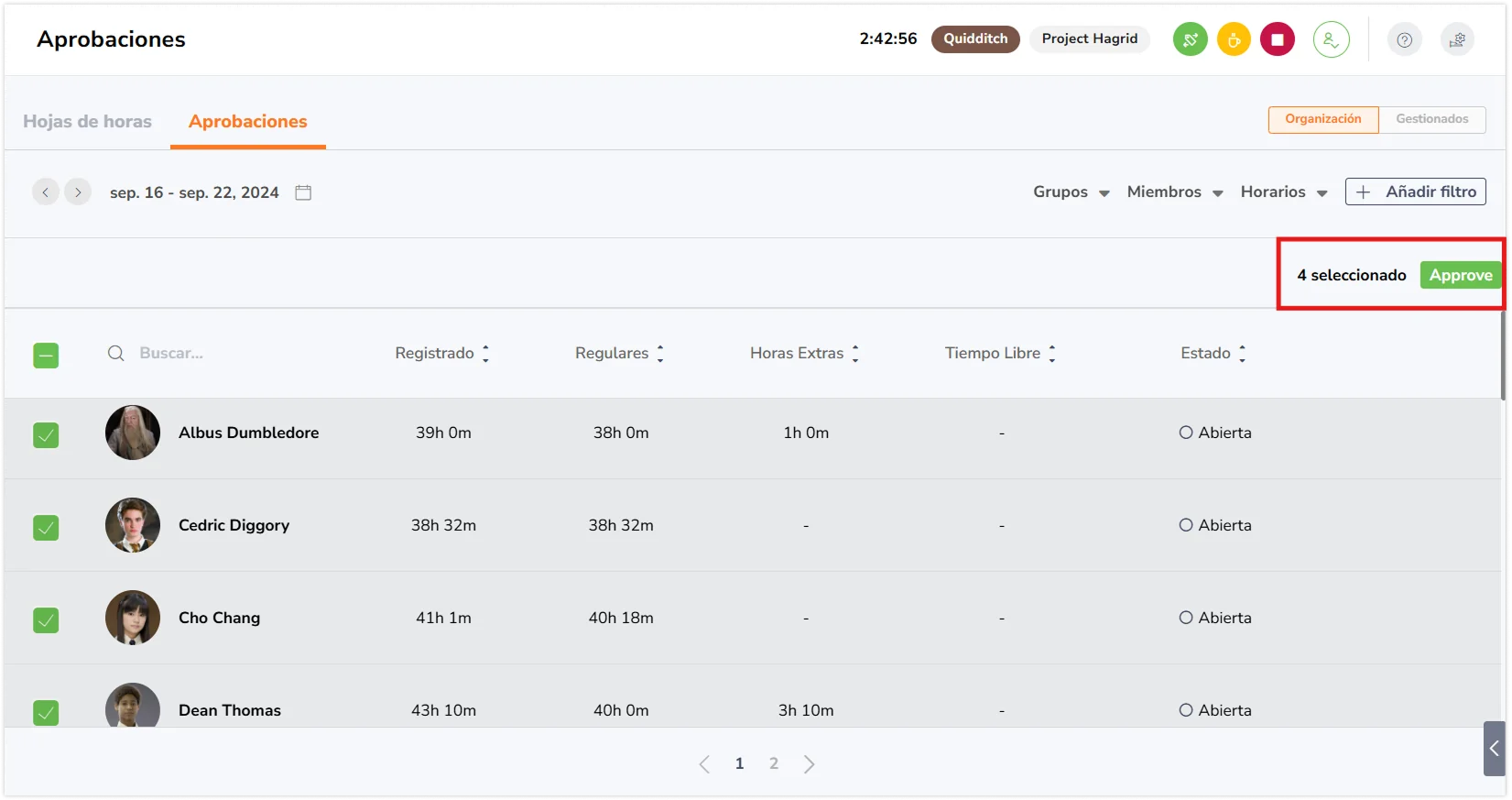This screenshot has height=800, width=1512.
Task: Open Cedric Diggory's avatar
Action: pyautogui.click(x=133, y=525)
